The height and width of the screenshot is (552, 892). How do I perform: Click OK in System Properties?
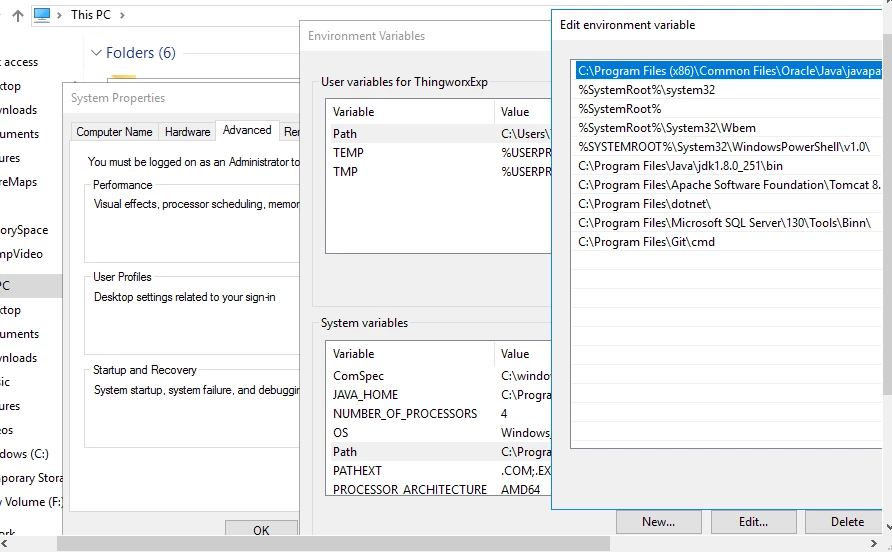(x=261, y=529)
